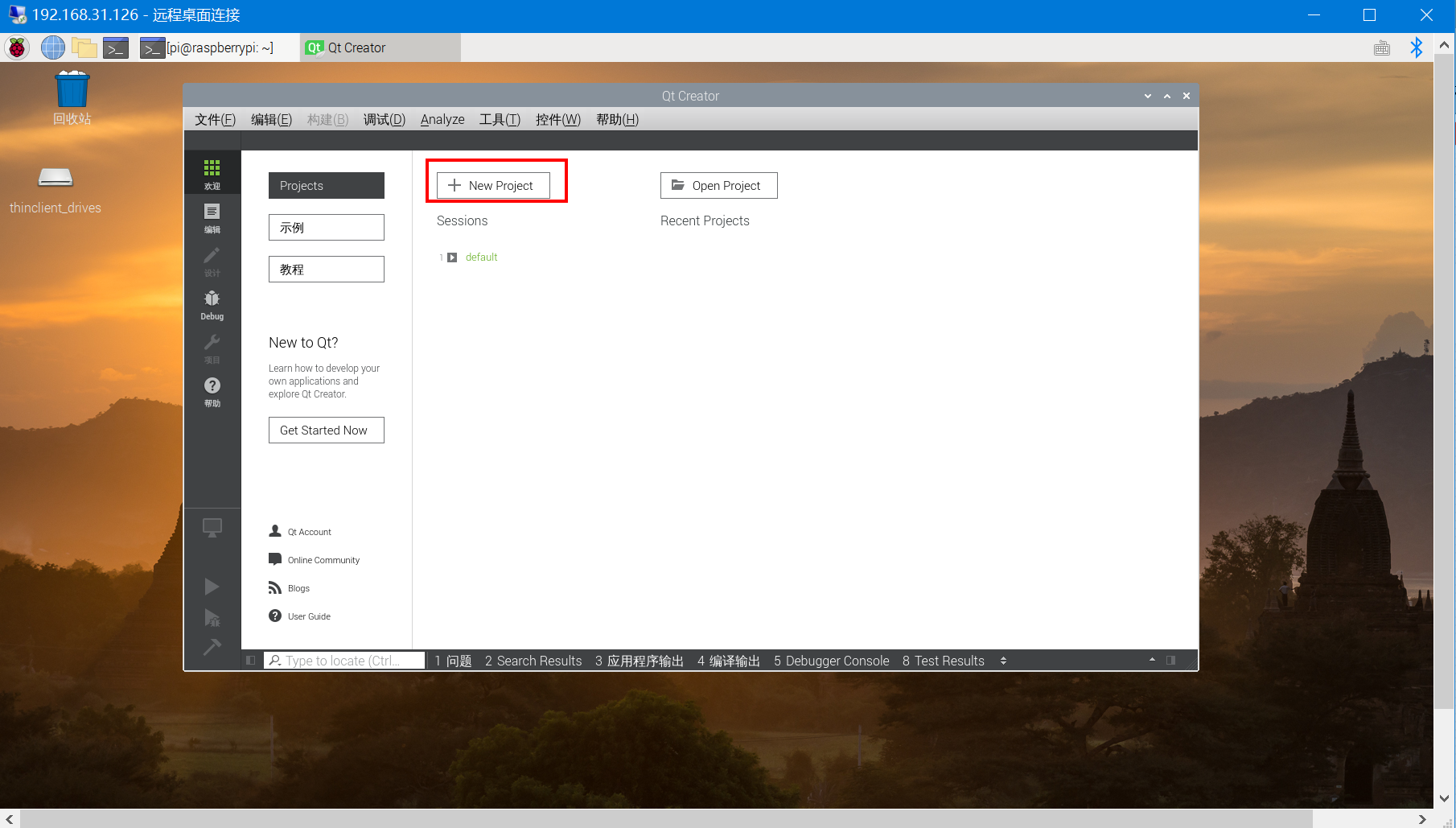The image size is (1456, 828).
Task: Click the Blogs RSS icon
Action: pos(275,587)
